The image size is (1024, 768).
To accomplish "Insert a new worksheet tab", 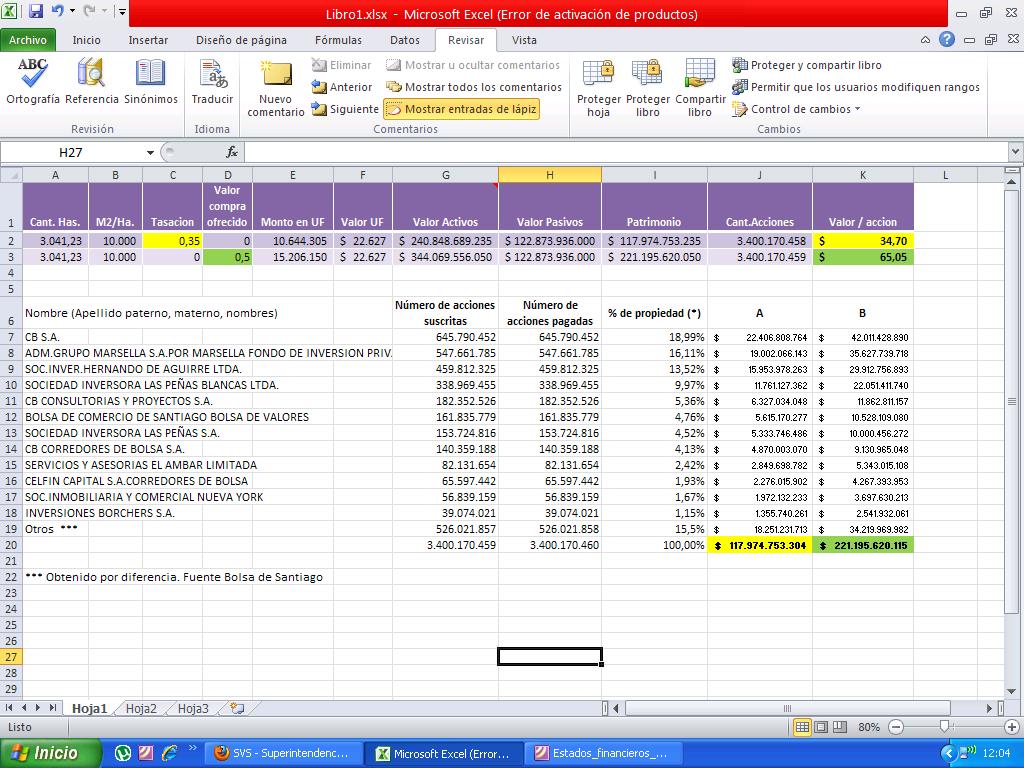I will pos(237,709).
